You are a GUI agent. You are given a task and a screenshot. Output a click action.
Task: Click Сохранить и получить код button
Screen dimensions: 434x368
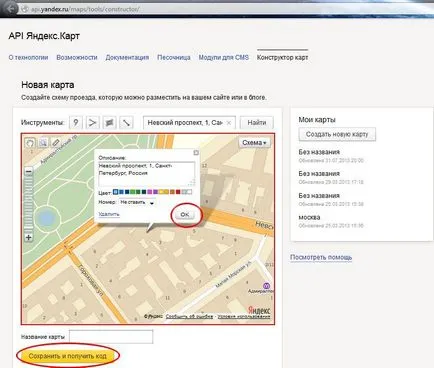[68, 356]
